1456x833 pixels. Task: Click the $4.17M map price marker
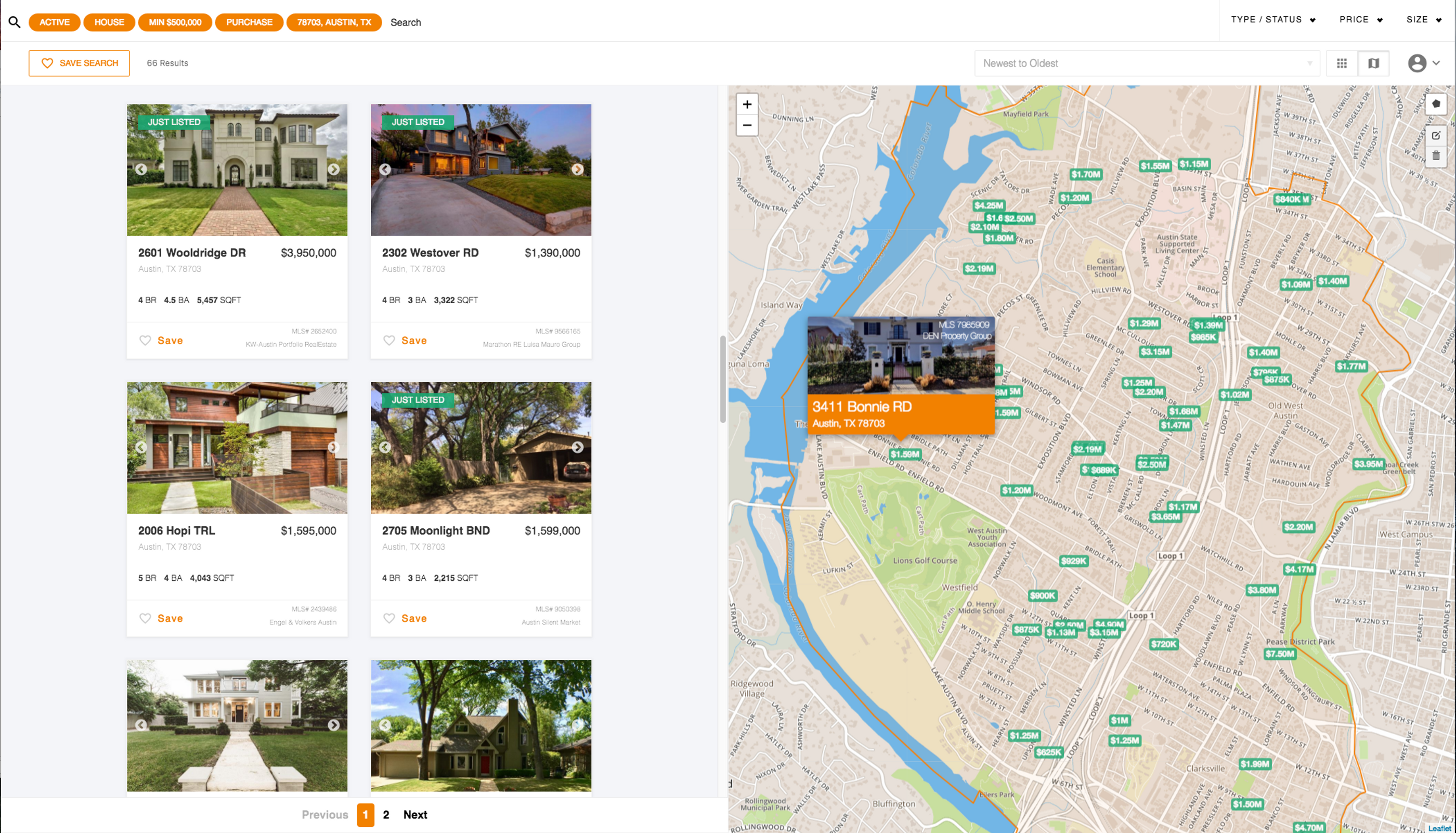[1299, 569]
